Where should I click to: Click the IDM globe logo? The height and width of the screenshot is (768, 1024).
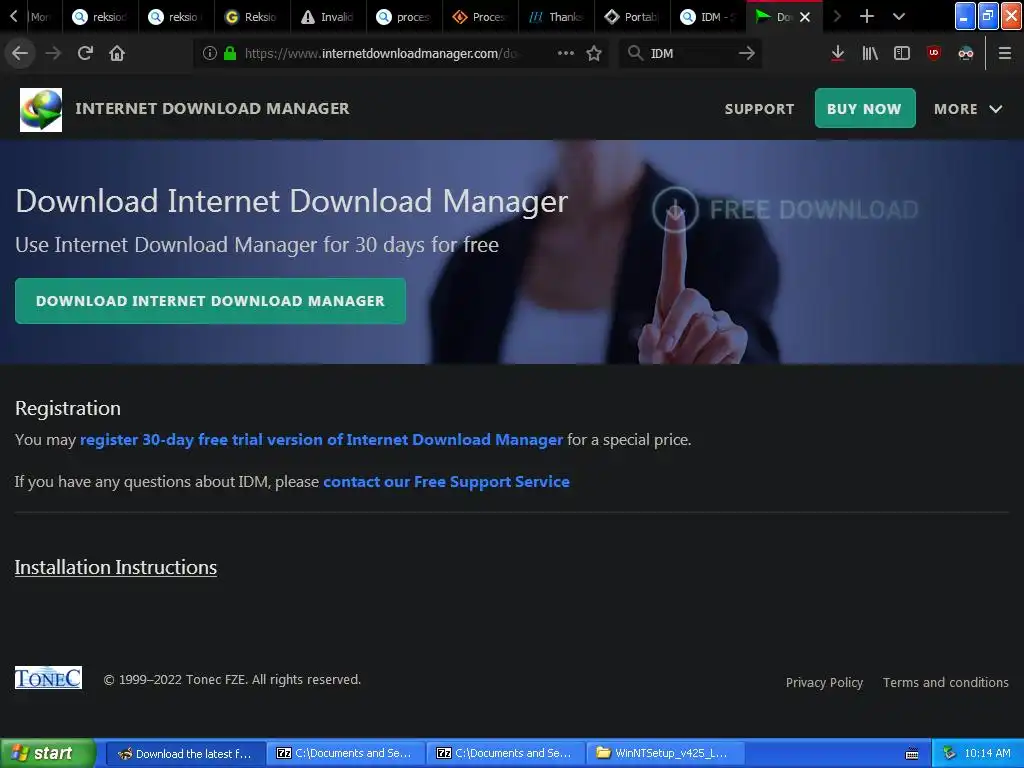pos(41,110)
